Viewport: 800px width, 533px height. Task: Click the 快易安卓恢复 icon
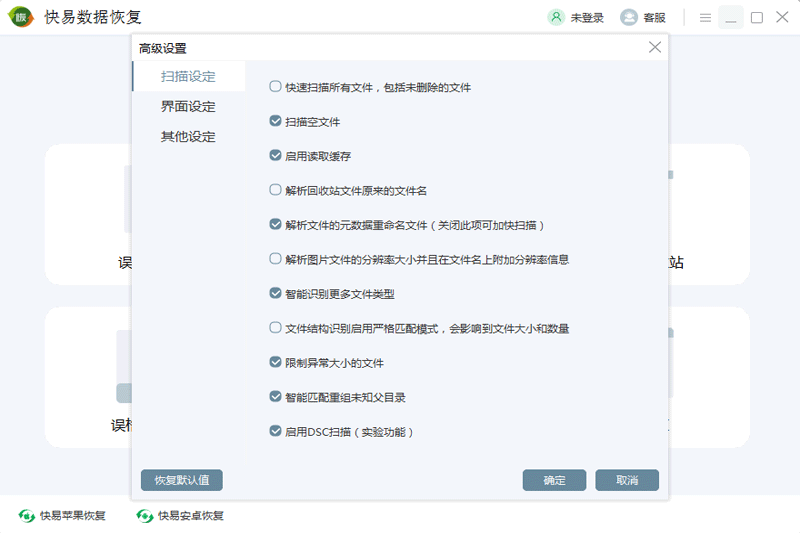coord(145,516)
